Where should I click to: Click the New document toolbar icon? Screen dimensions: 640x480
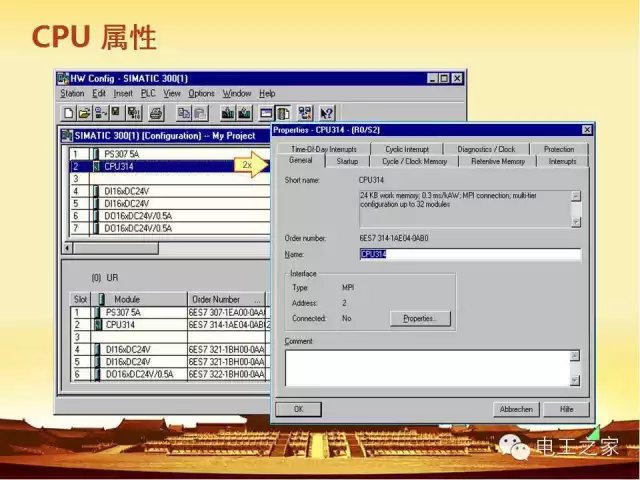(x=68, y=113)
